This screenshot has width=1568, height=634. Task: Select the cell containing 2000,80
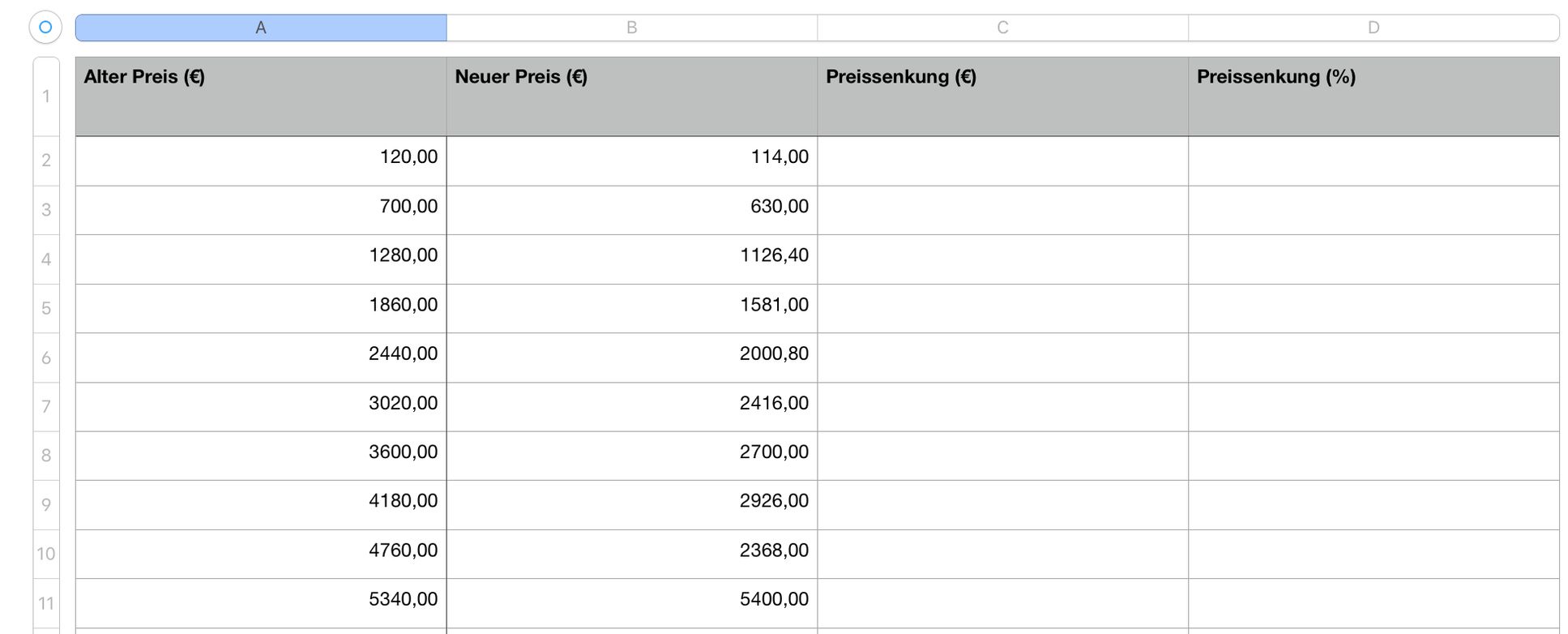[x=632, y=358]
